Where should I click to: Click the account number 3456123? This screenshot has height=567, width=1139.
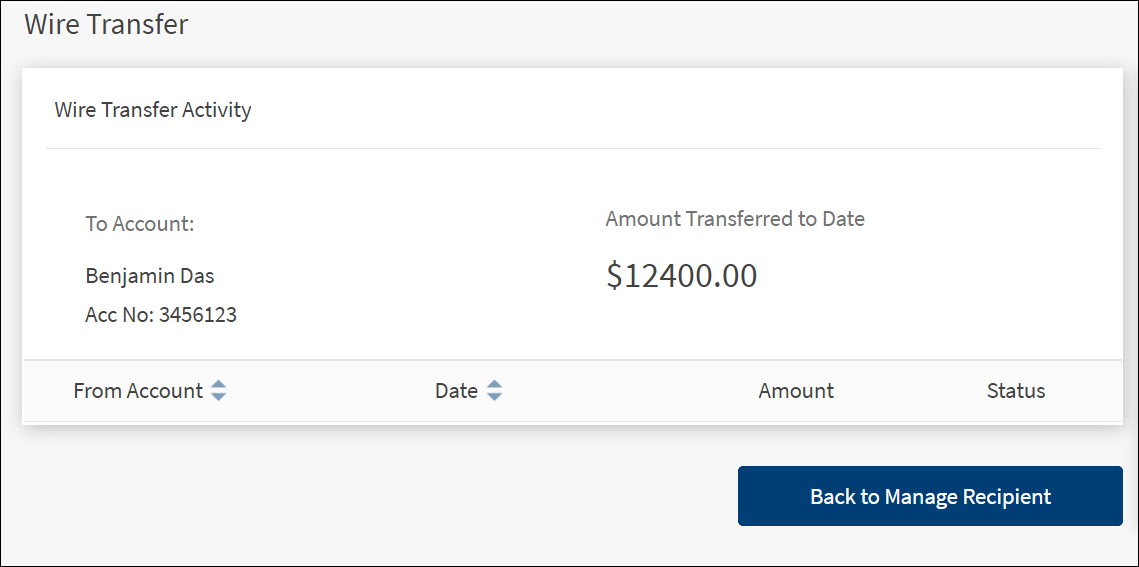click(x=198, y=315)
